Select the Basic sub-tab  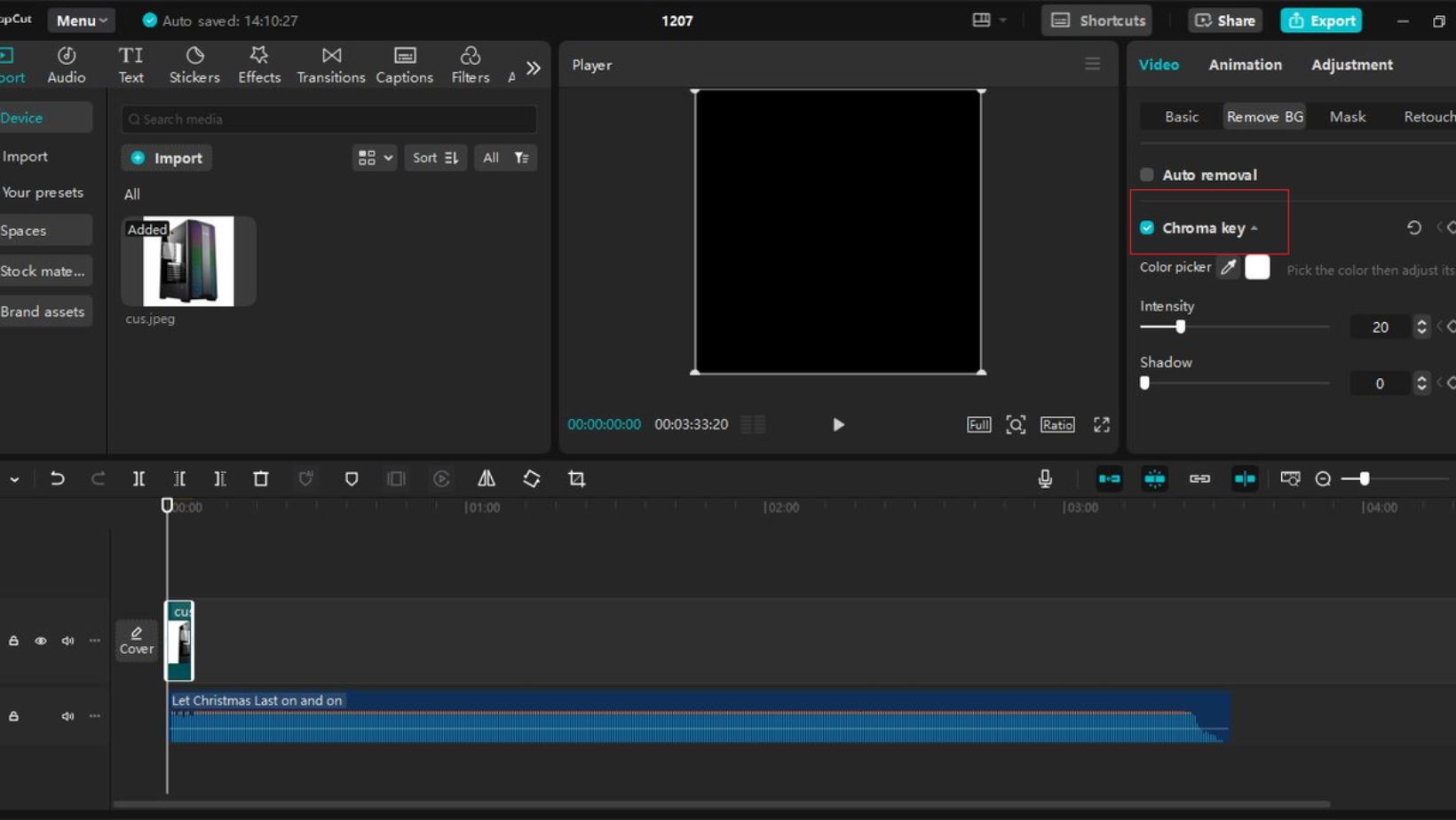coord(1182,117)
